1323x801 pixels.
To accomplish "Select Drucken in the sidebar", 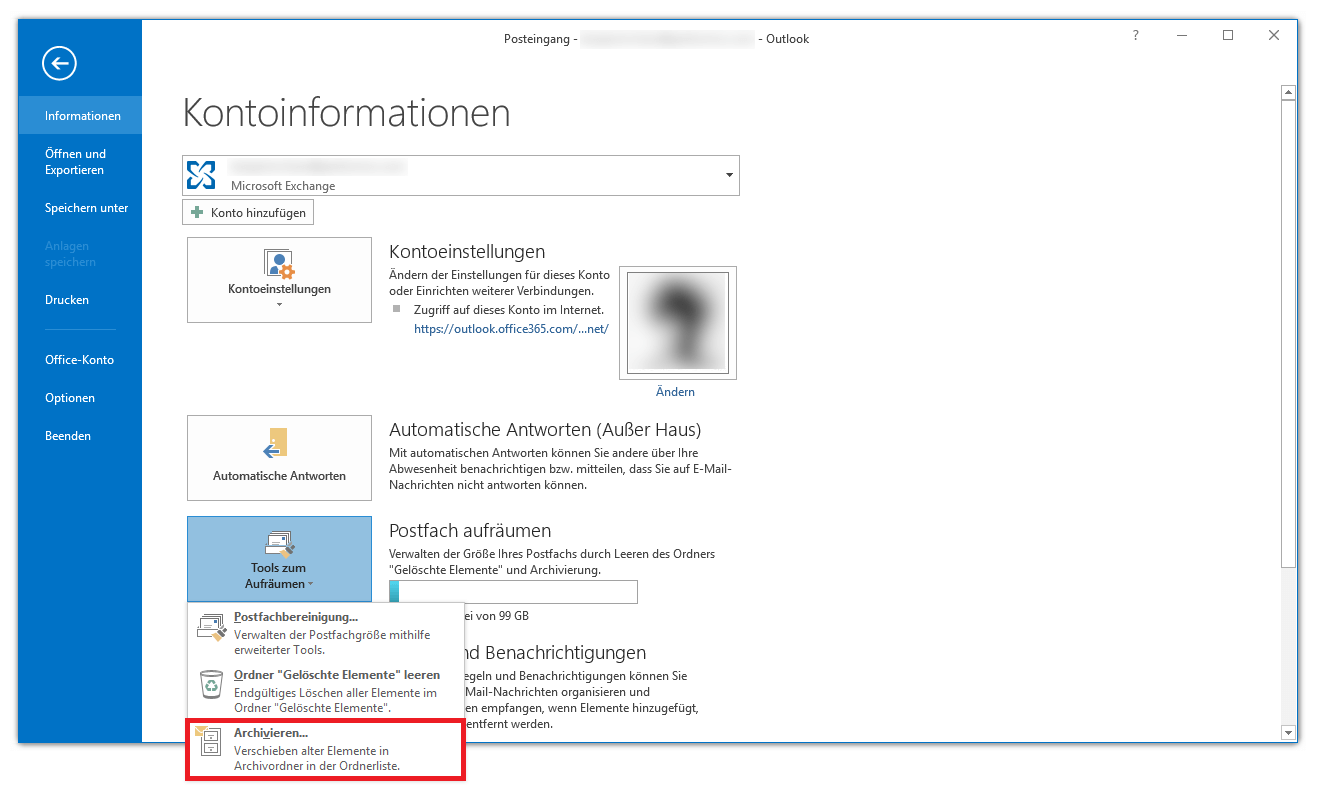I will coord(80,300).
